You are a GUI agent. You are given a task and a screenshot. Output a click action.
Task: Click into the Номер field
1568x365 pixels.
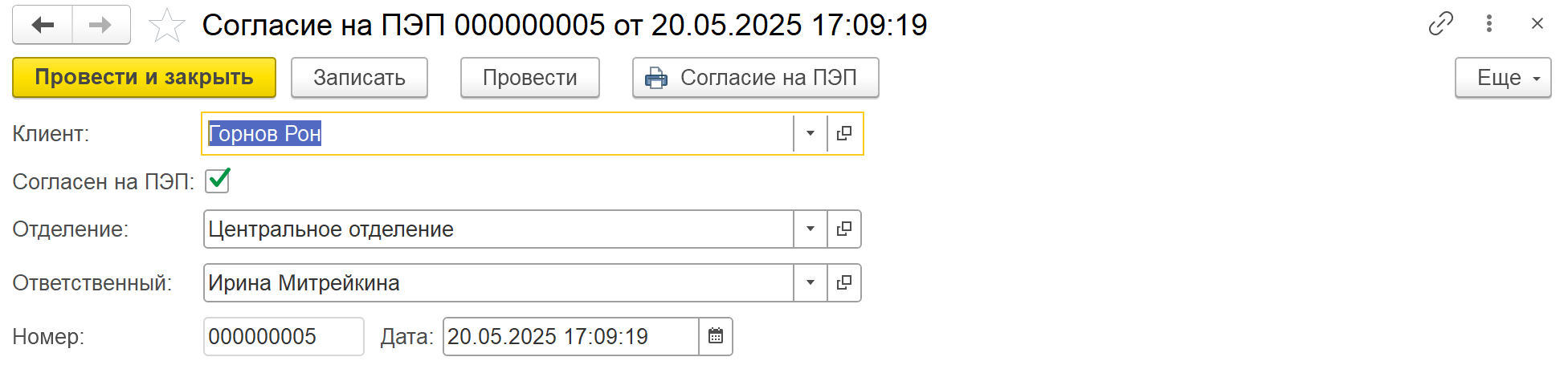[284, 337]
